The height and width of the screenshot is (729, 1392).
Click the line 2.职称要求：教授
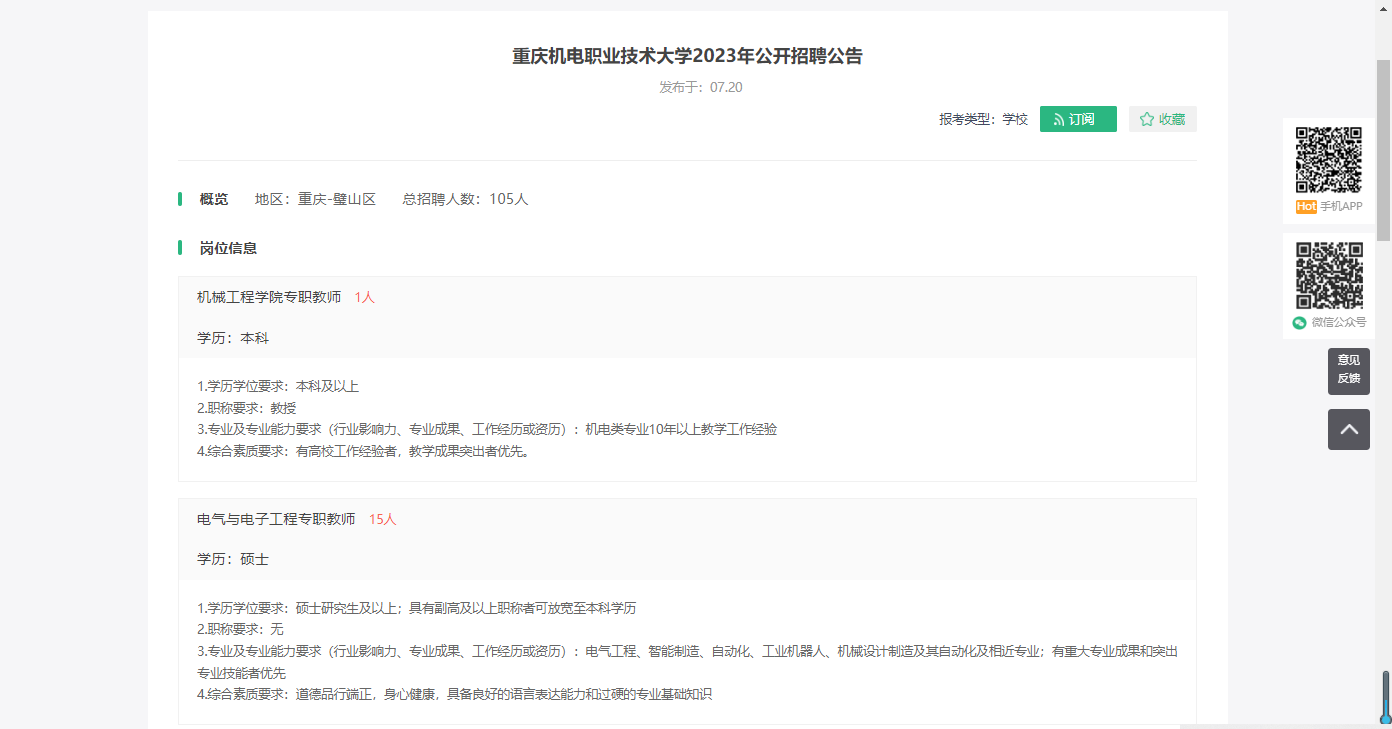pos(247,408)
